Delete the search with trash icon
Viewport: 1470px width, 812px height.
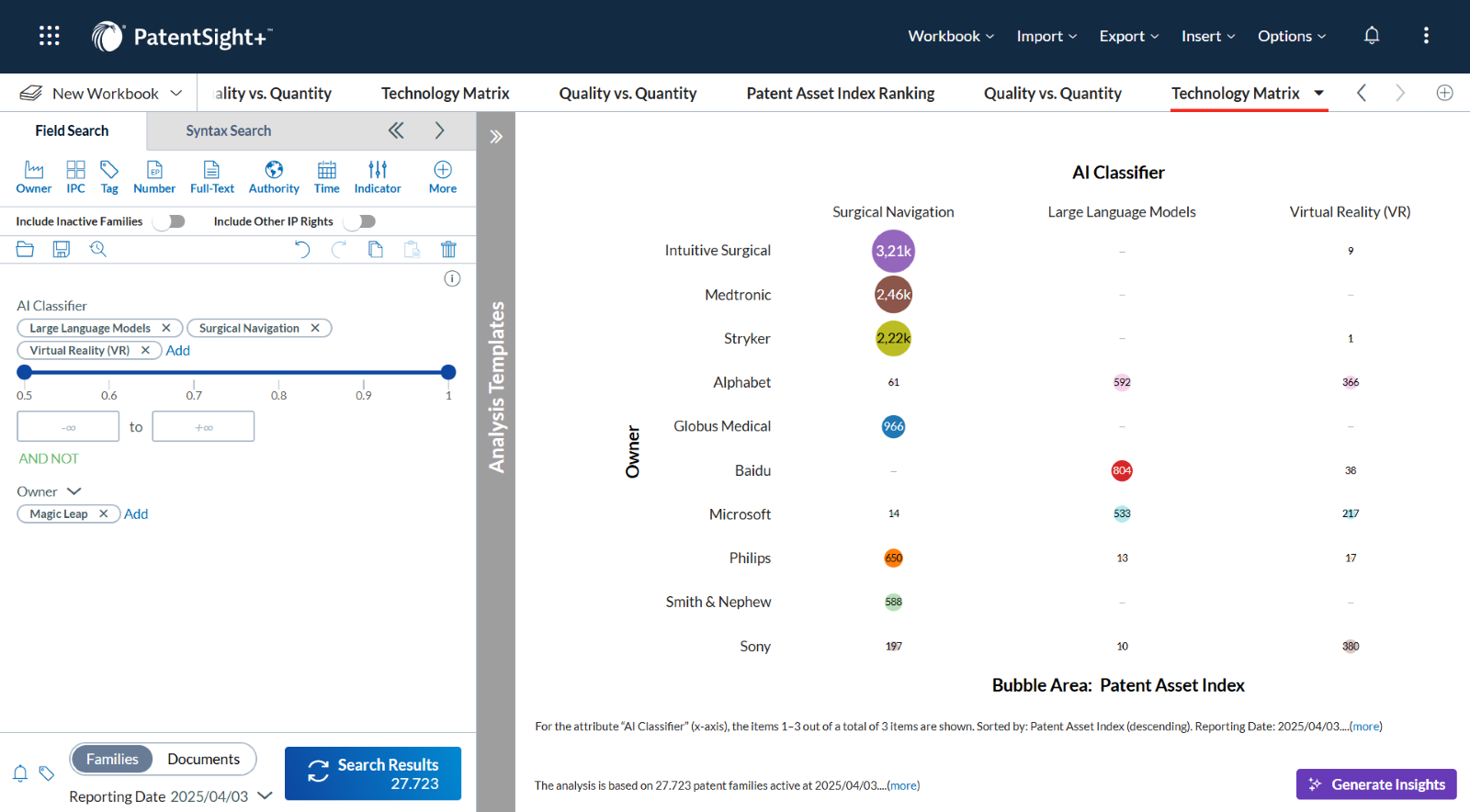[448, 249]
